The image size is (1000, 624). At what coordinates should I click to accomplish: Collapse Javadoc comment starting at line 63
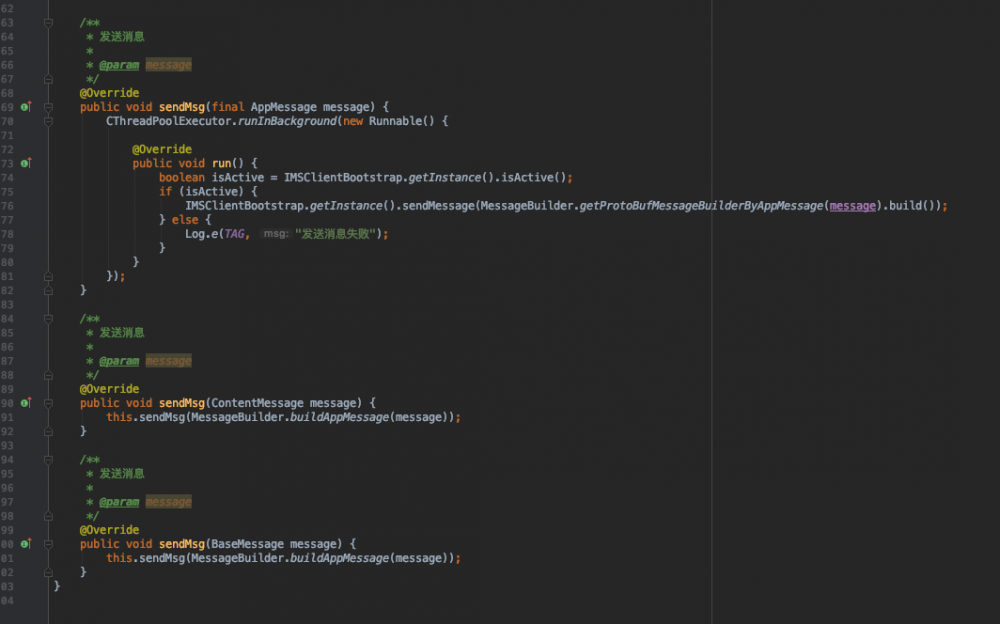[x=48, y=23]
